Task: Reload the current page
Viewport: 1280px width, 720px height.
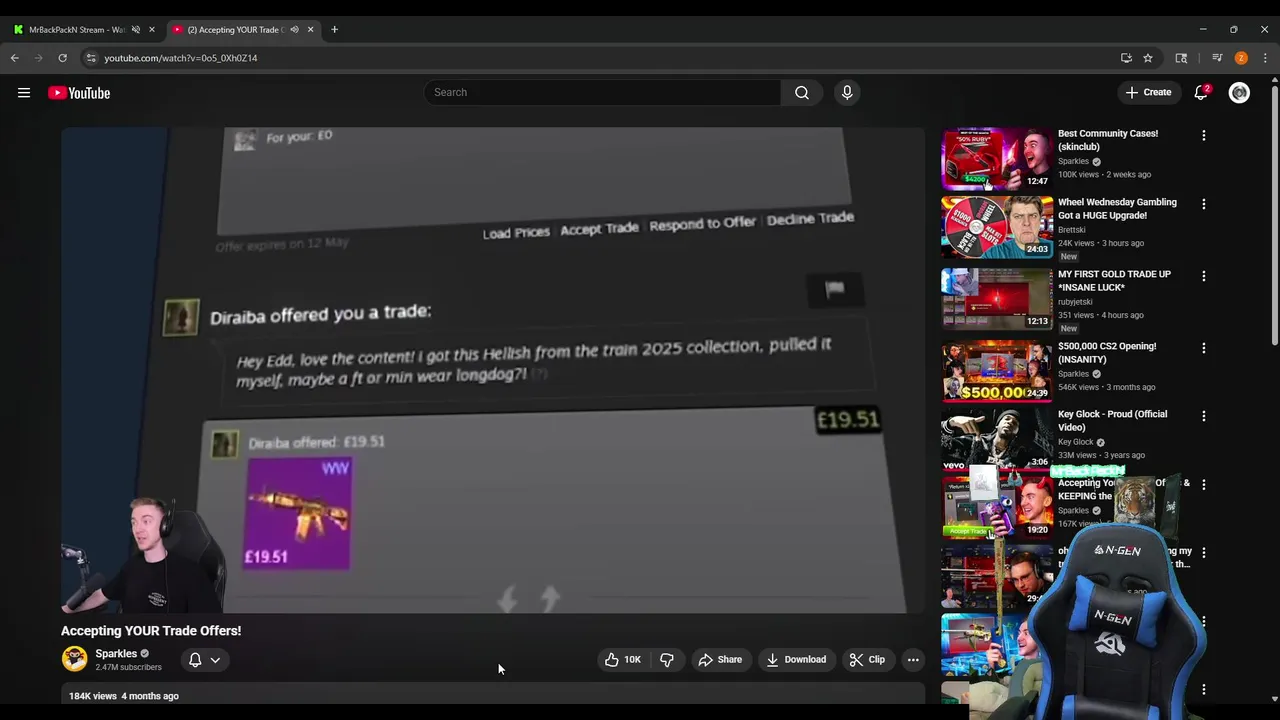Action: pos(62,58)
